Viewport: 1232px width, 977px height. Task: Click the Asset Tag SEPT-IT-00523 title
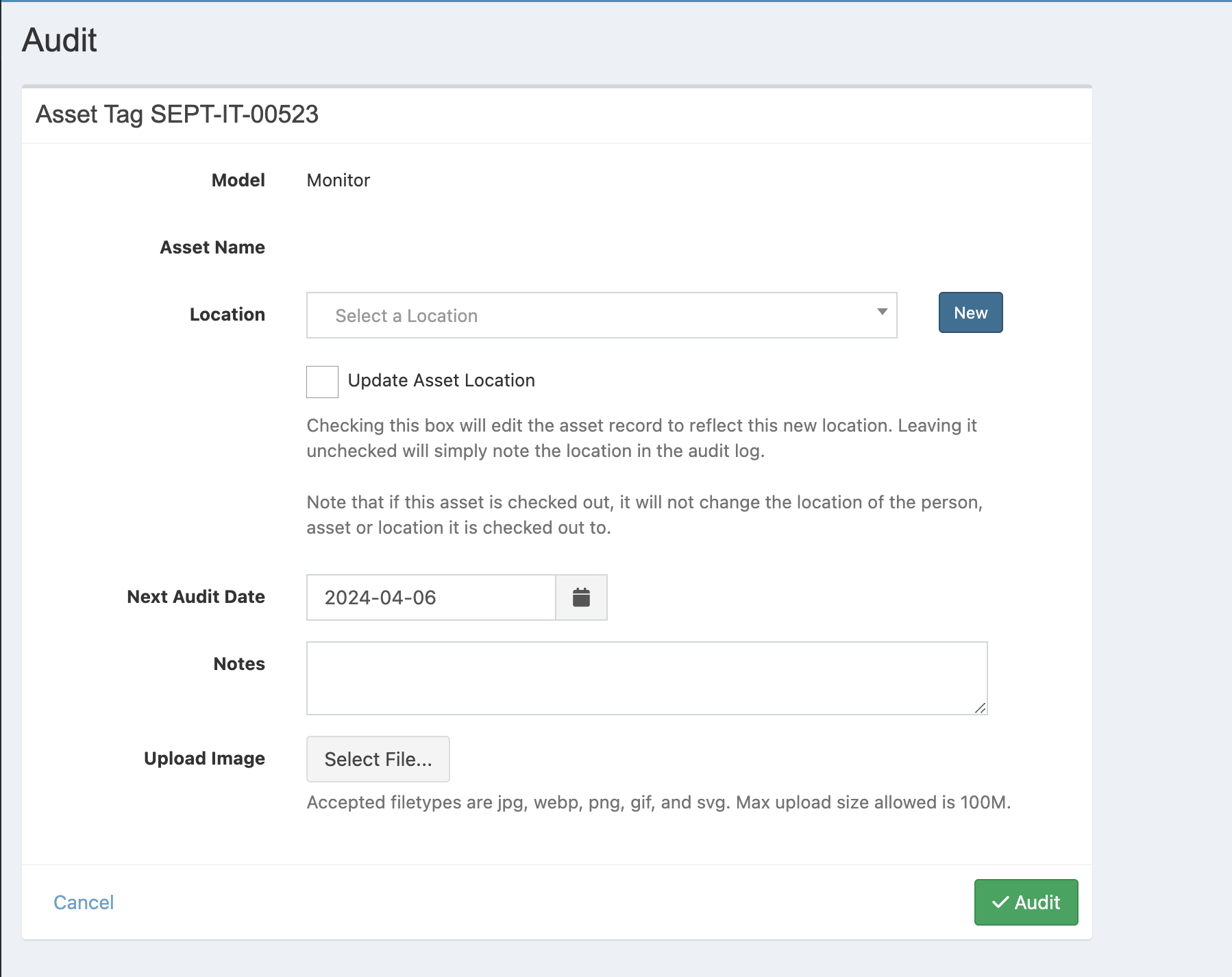tap(177, 114)
